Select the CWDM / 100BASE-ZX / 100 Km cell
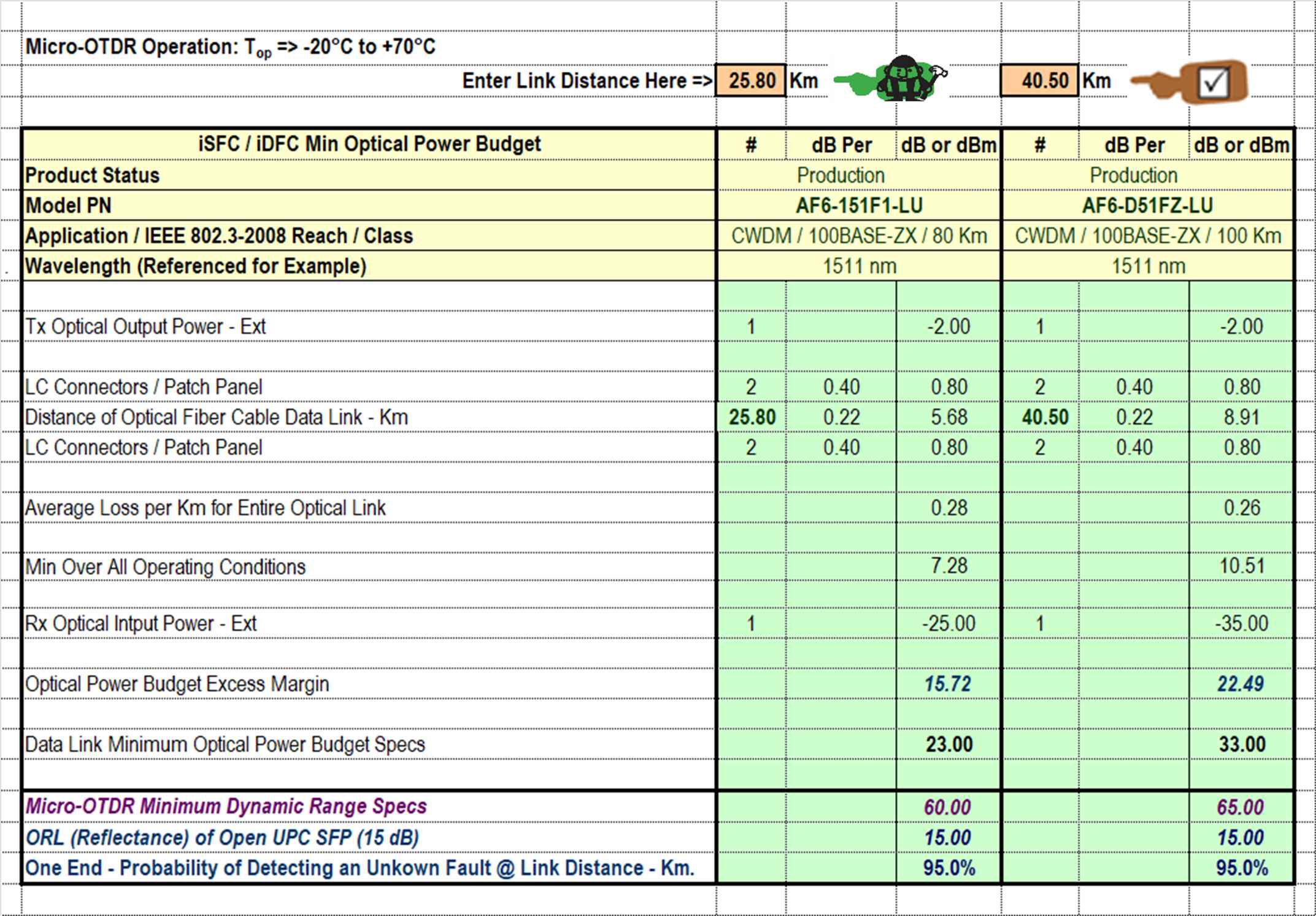The height and width of the screenshot is (916, 1316). [1147, 236]
